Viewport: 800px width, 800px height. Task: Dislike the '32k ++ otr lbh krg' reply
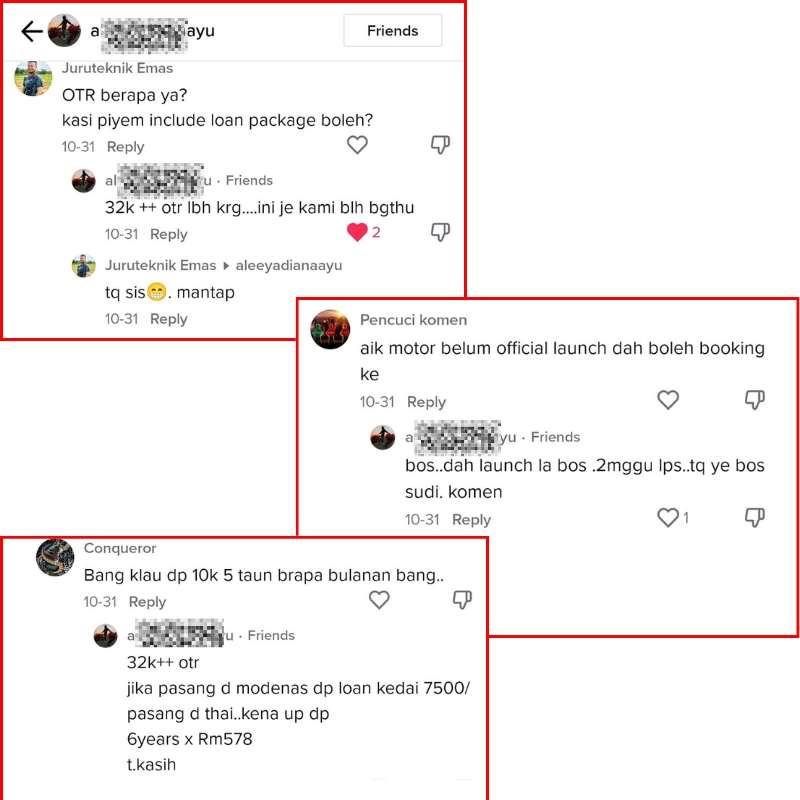pos(440,232)
